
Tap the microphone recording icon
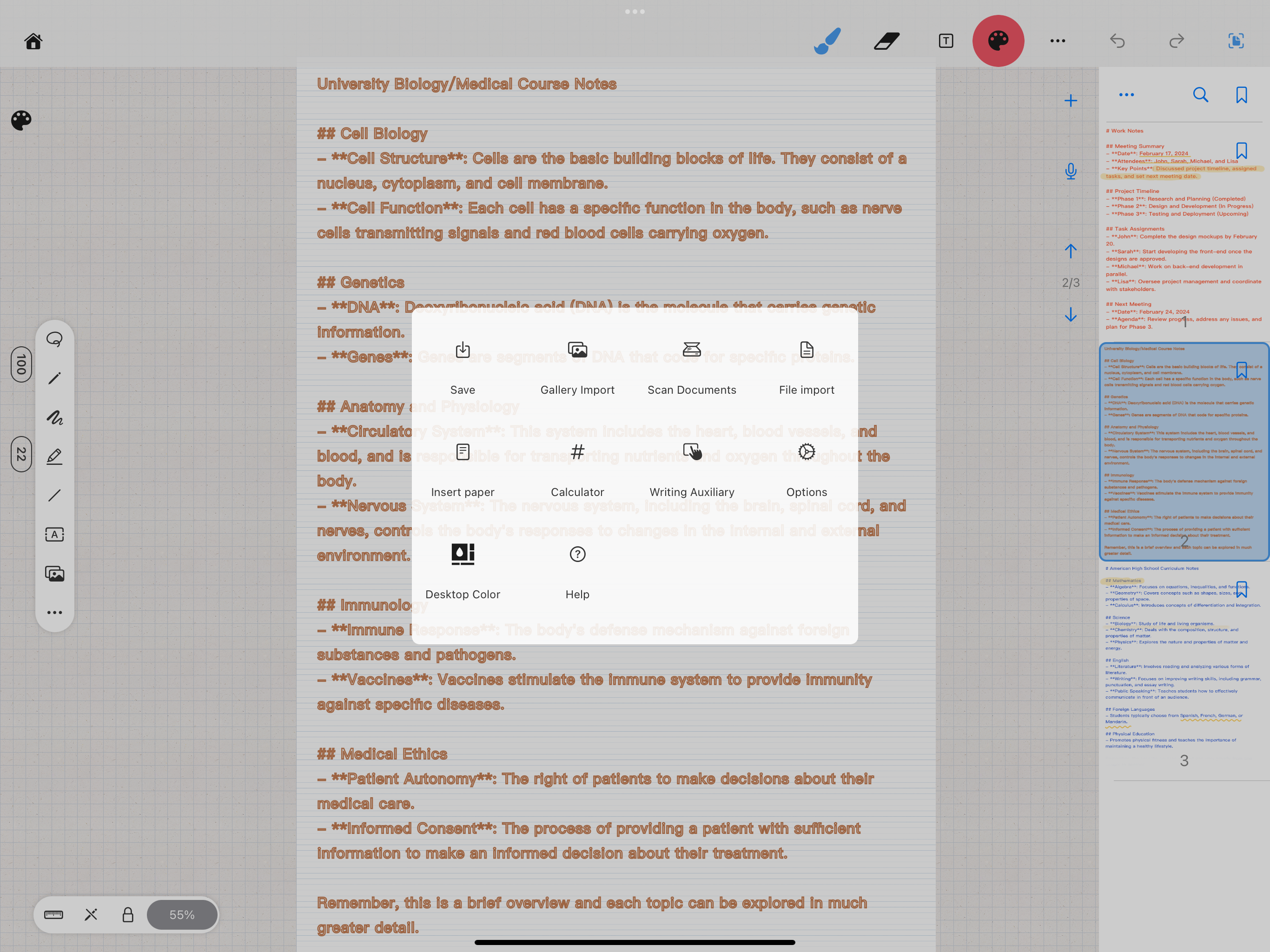click(1070, 171)
